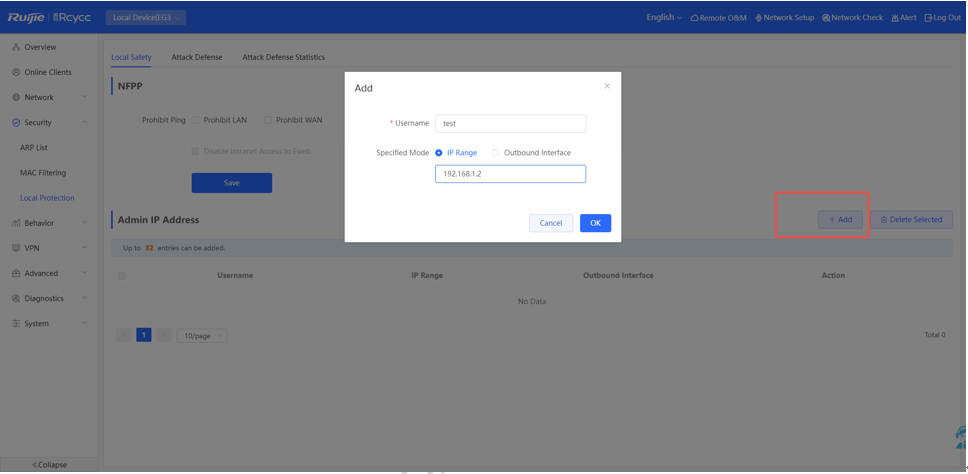Close the Add dialog with X

[x=606, y=87]
